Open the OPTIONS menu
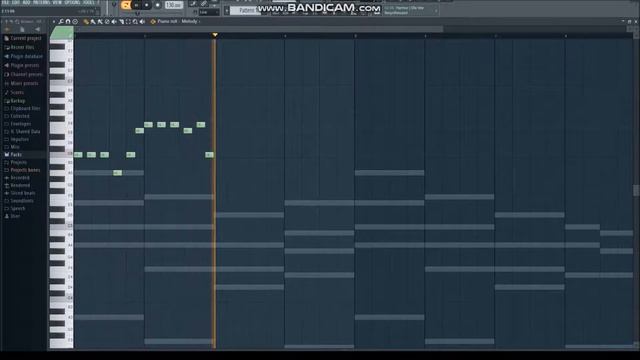Image resolution: width=640 pixels, height=360 pixels. [73, 2]
